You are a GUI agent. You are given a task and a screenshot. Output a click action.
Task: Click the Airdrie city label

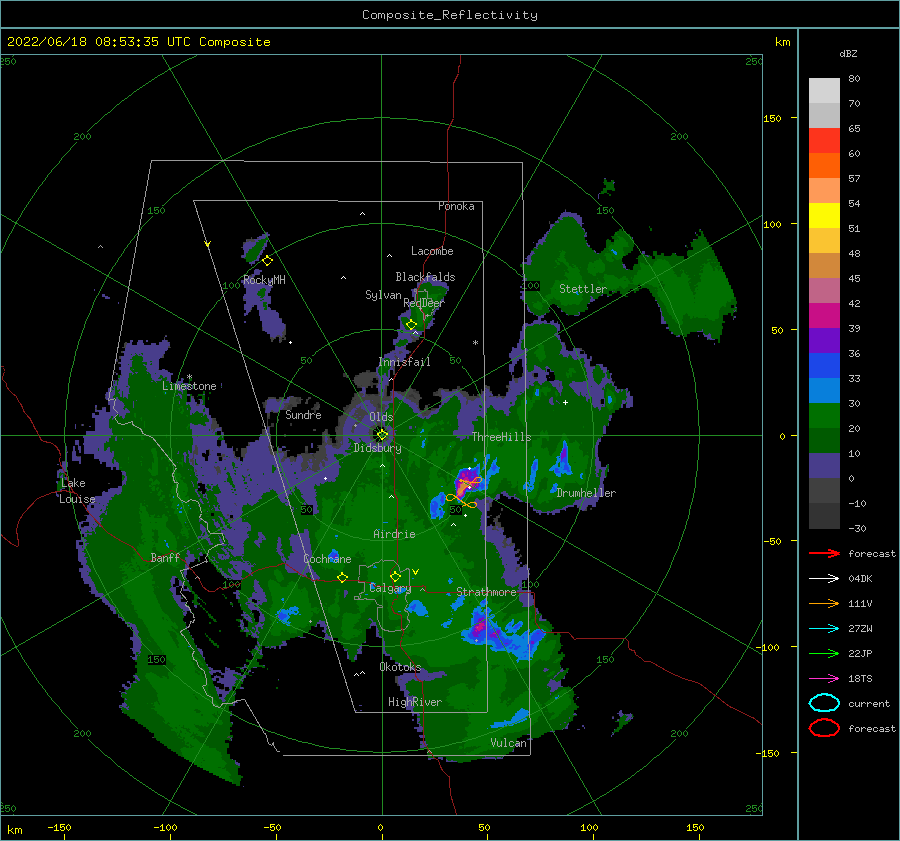click(x=394, y=534)
